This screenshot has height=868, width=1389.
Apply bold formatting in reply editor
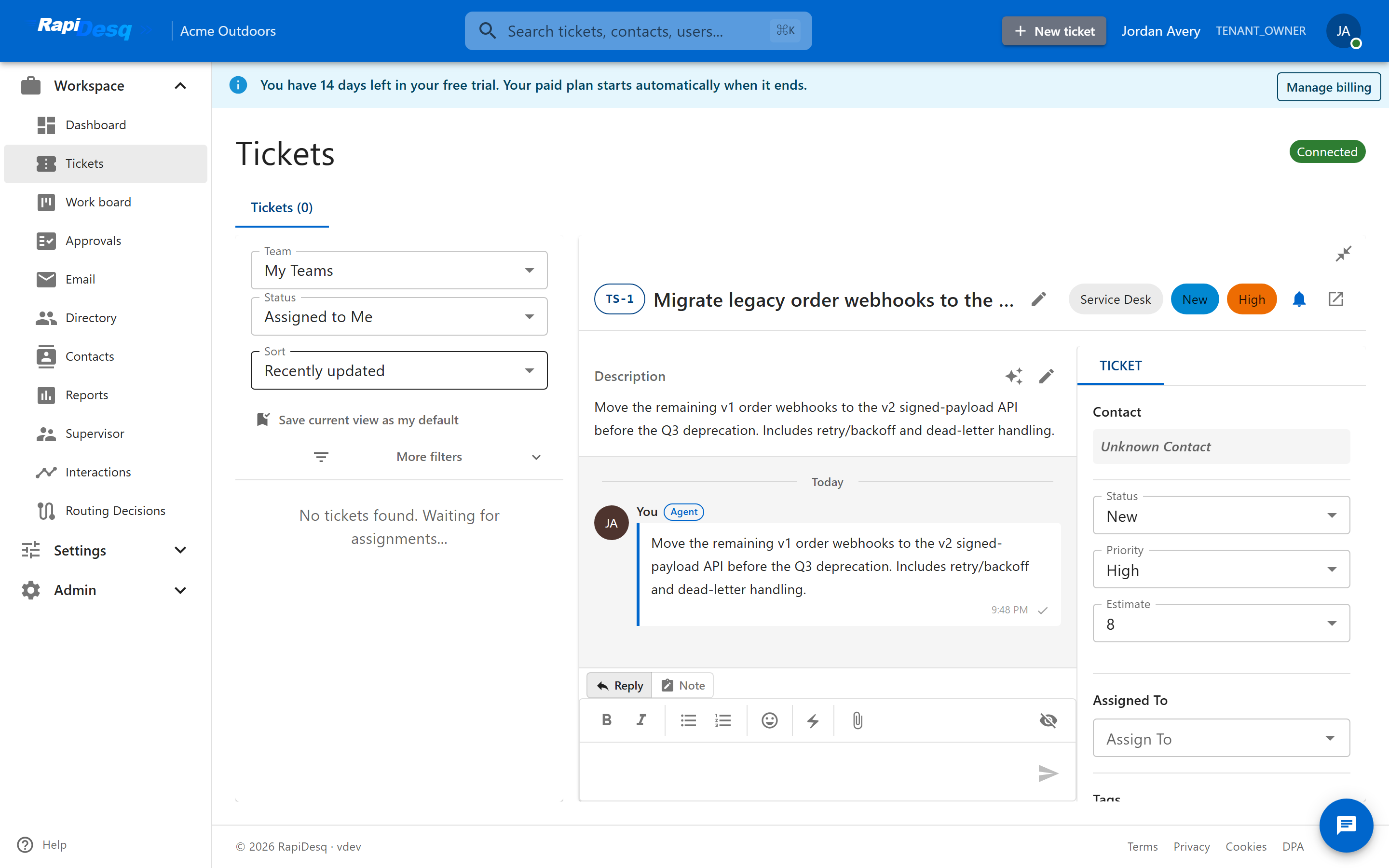pos(607,720)
